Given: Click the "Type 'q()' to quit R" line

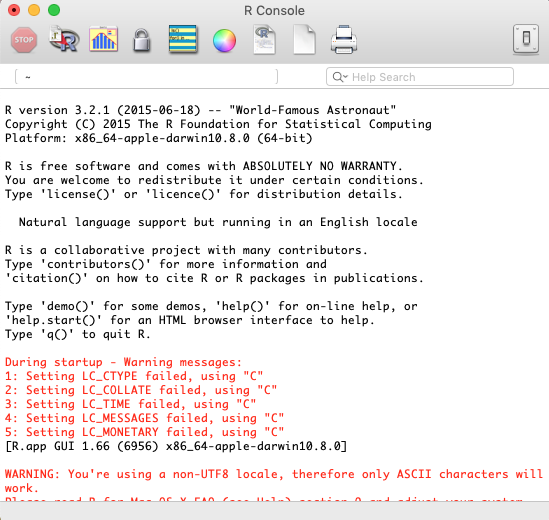Looking at the screenshot, I should coord(78,334).
